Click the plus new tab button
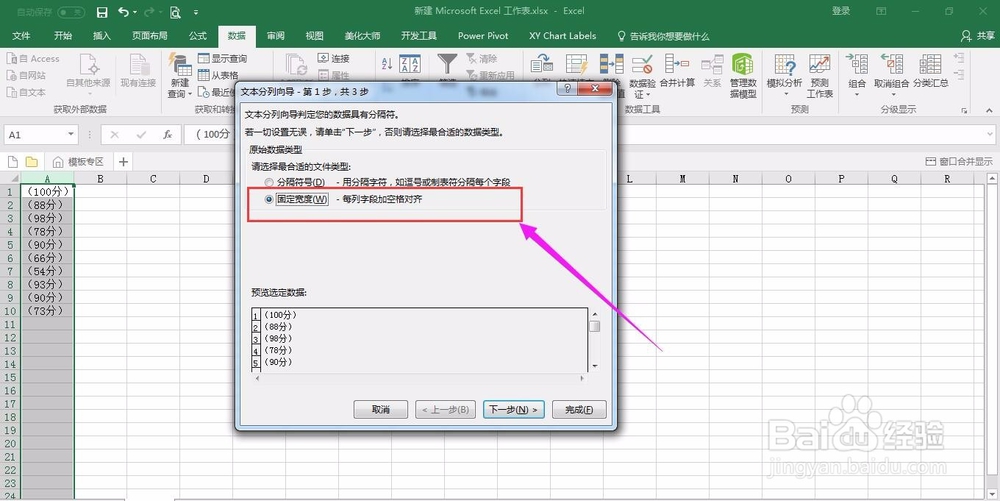The image size is (1000, 501). pyautogui.click(x=124, y=162)
